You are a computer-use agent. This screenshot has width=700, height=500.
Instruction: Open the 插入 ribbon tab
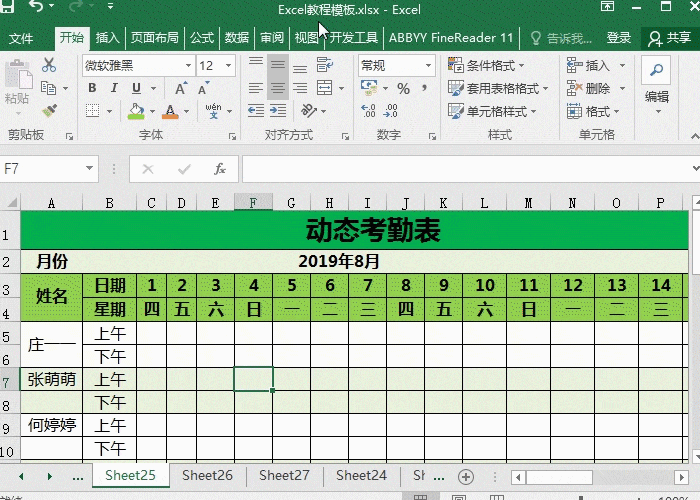click(107, 38)
